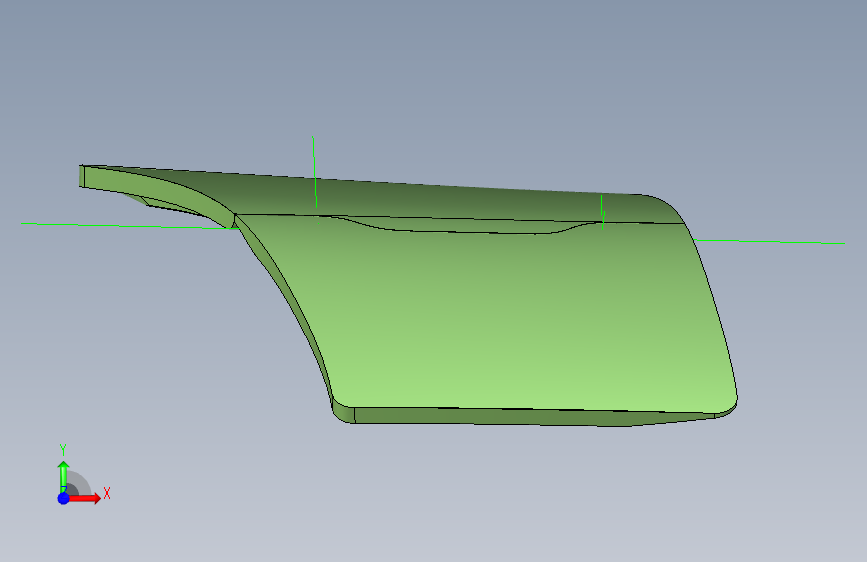Select the left end cap face of the model
867x562 pixels.
tap(82, 176)
